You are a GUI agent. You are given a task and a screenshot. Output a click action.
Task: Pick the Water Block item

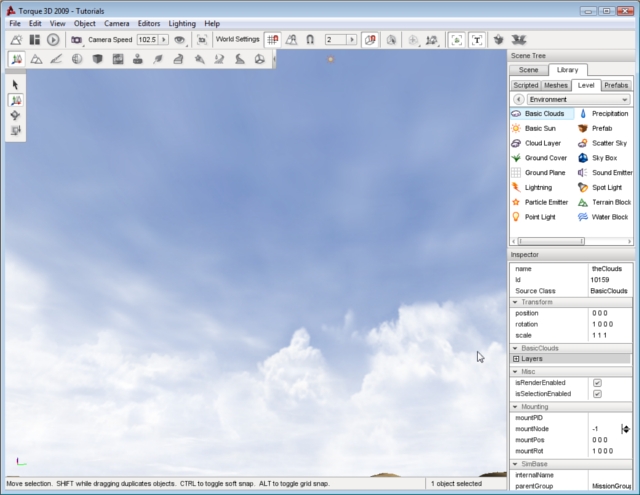609,217
